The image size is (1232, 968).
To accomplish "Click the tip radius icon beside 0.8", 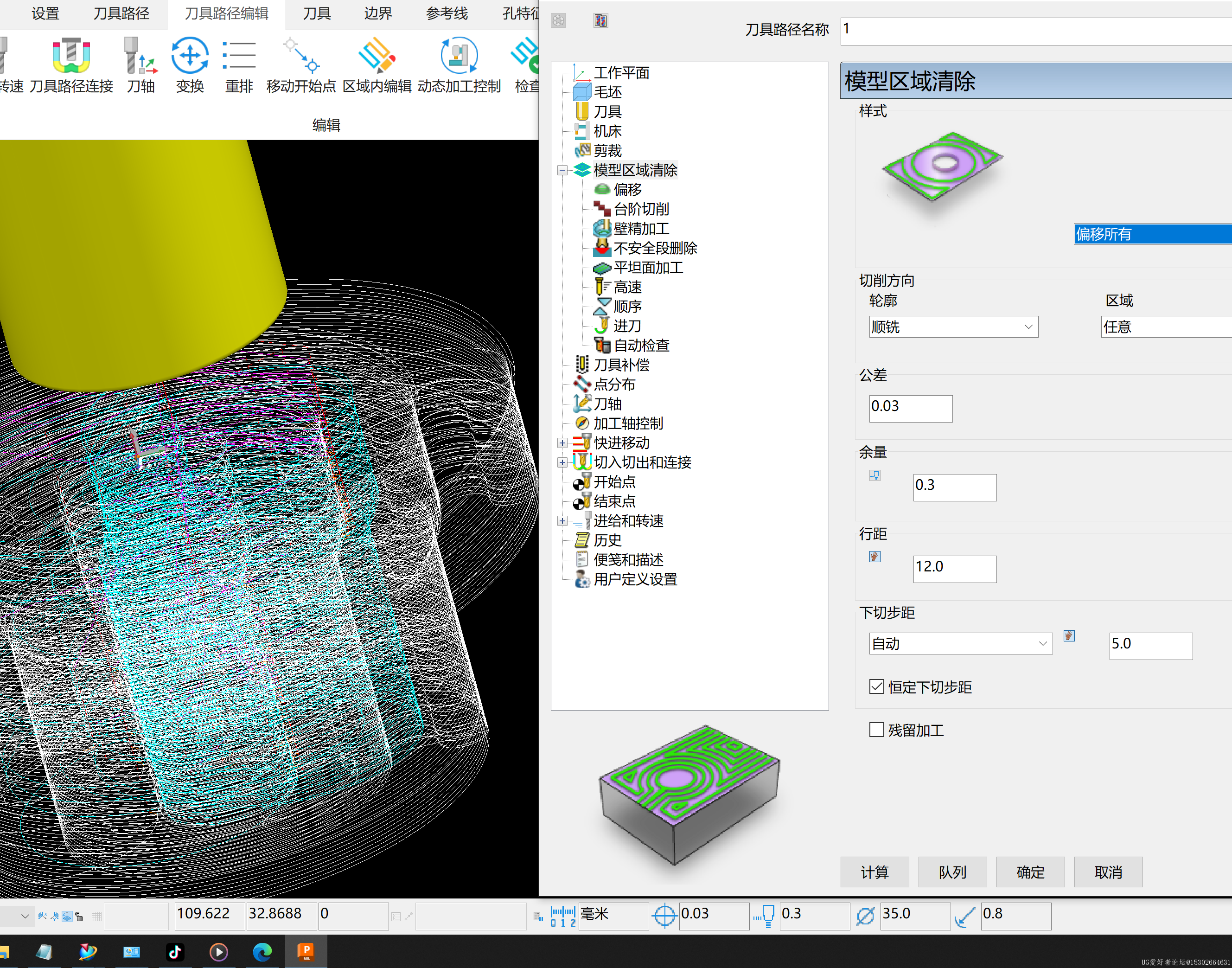I will tap(964, 916).
